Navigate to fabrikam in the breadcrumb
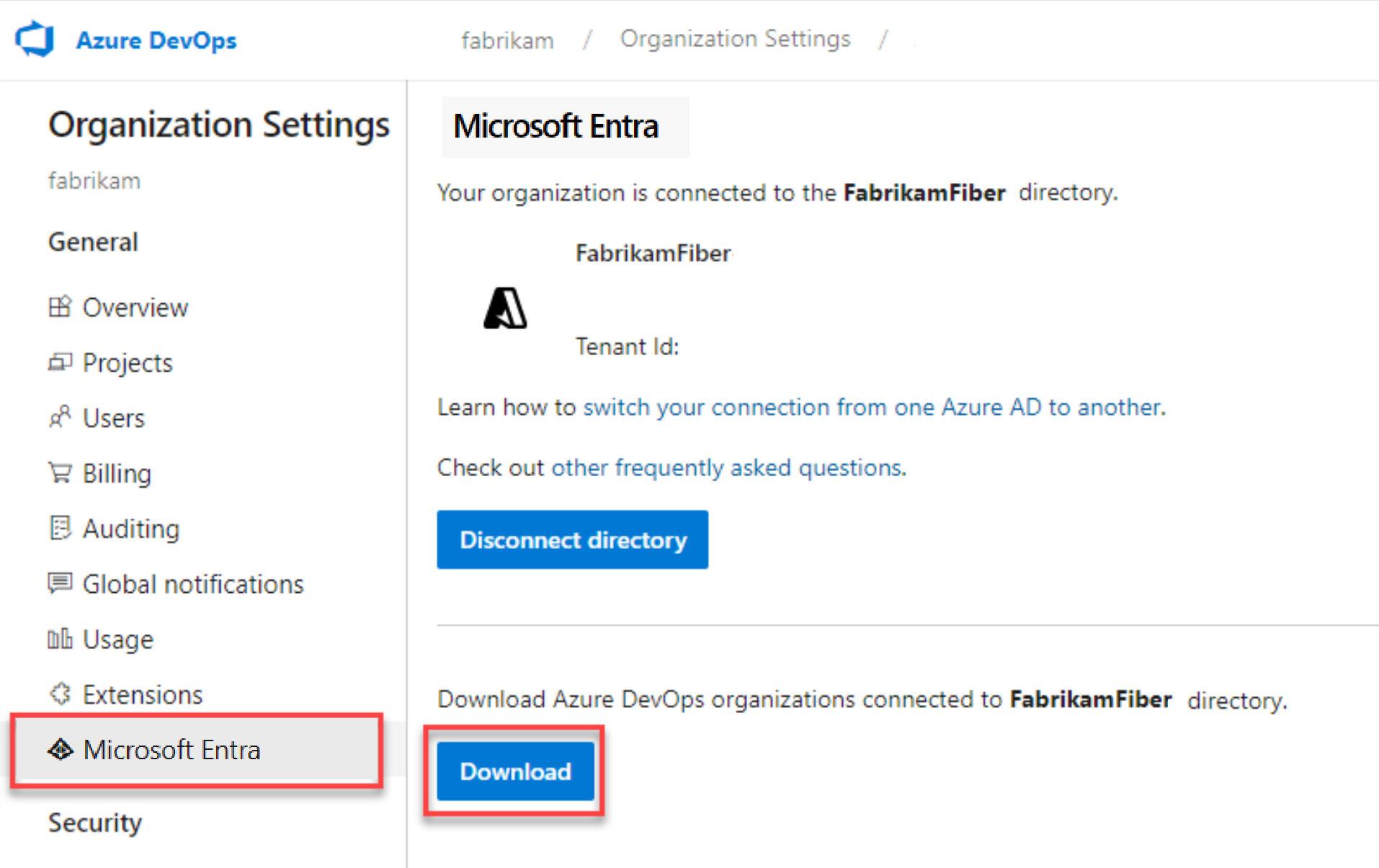Viewport: 1379px width, 868px height. coord(507,40)
